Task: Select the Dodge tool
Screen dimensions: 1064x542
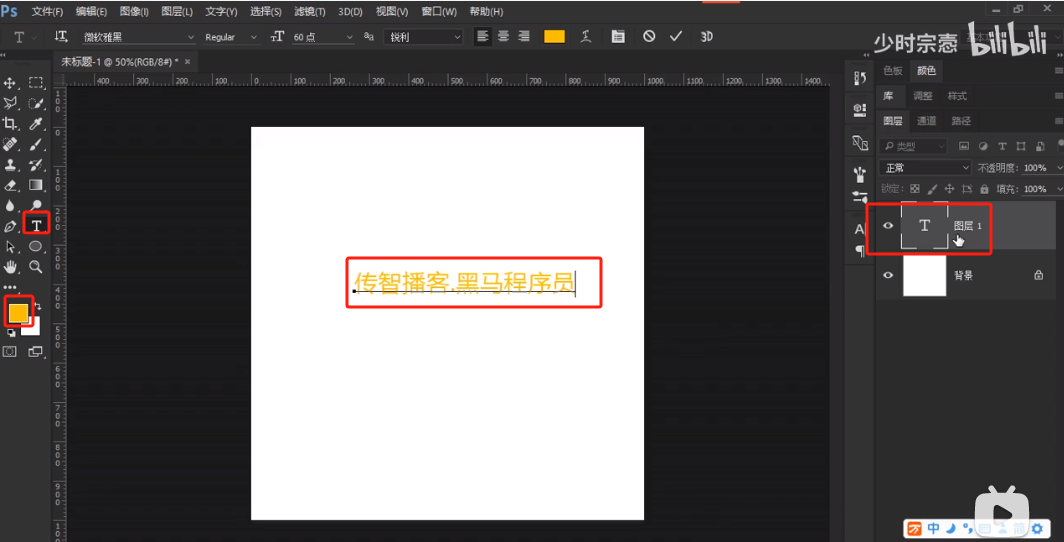Action: tap(36, 206)
